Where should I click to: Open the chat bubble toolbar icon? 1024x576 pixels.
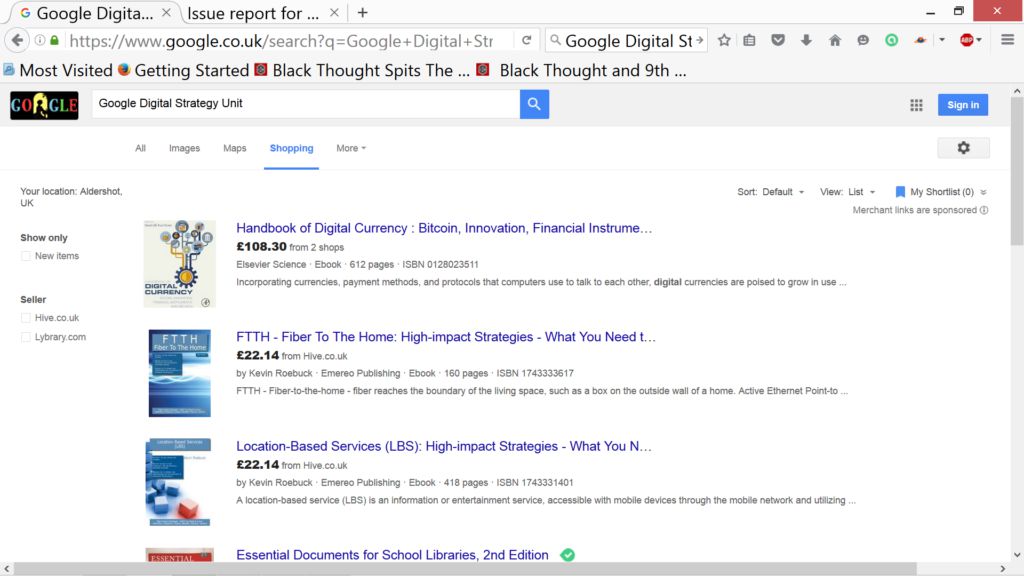(863, 40)
